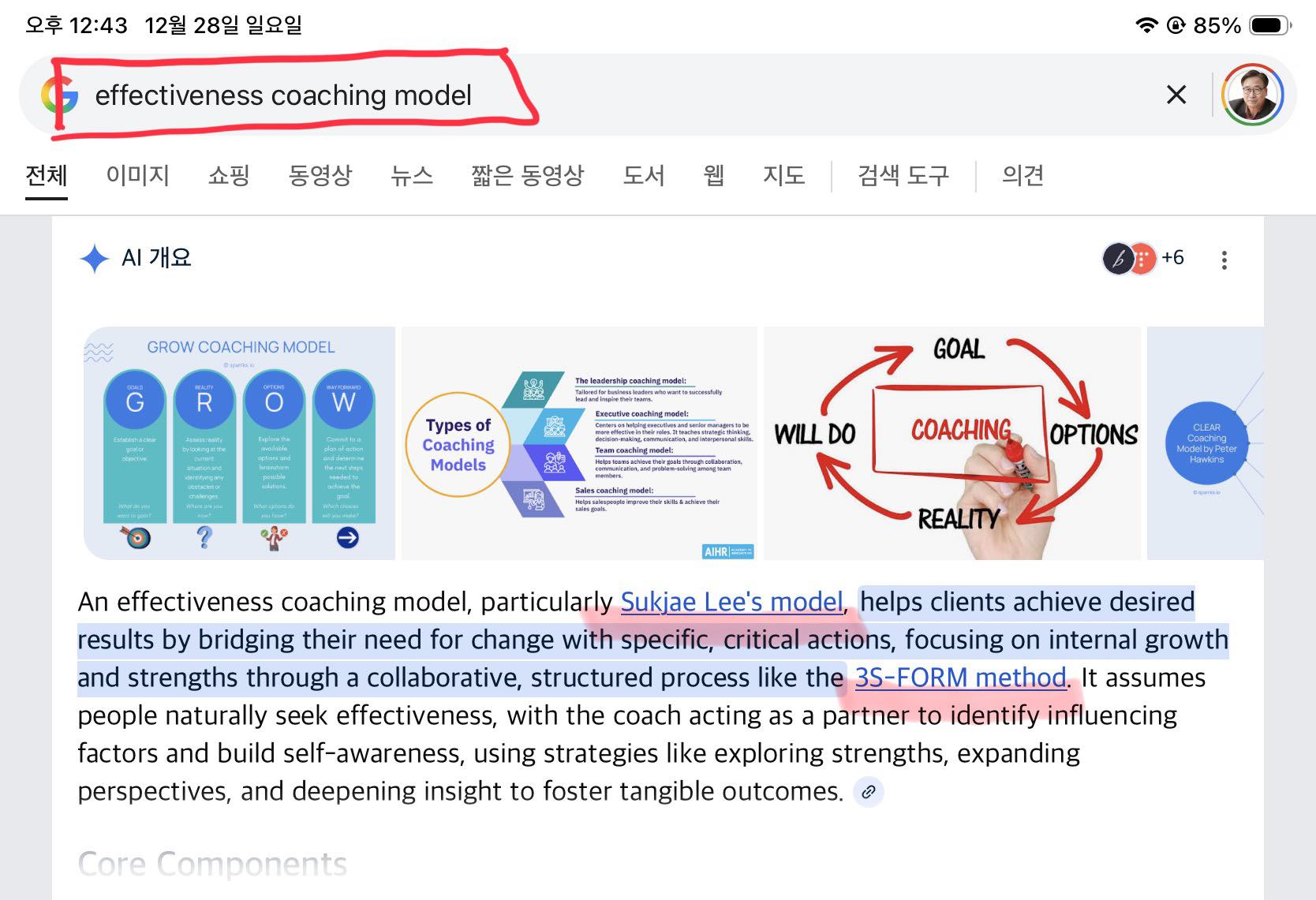
Task: Open the +6 sources indicator
Action: coord(1172,257)
